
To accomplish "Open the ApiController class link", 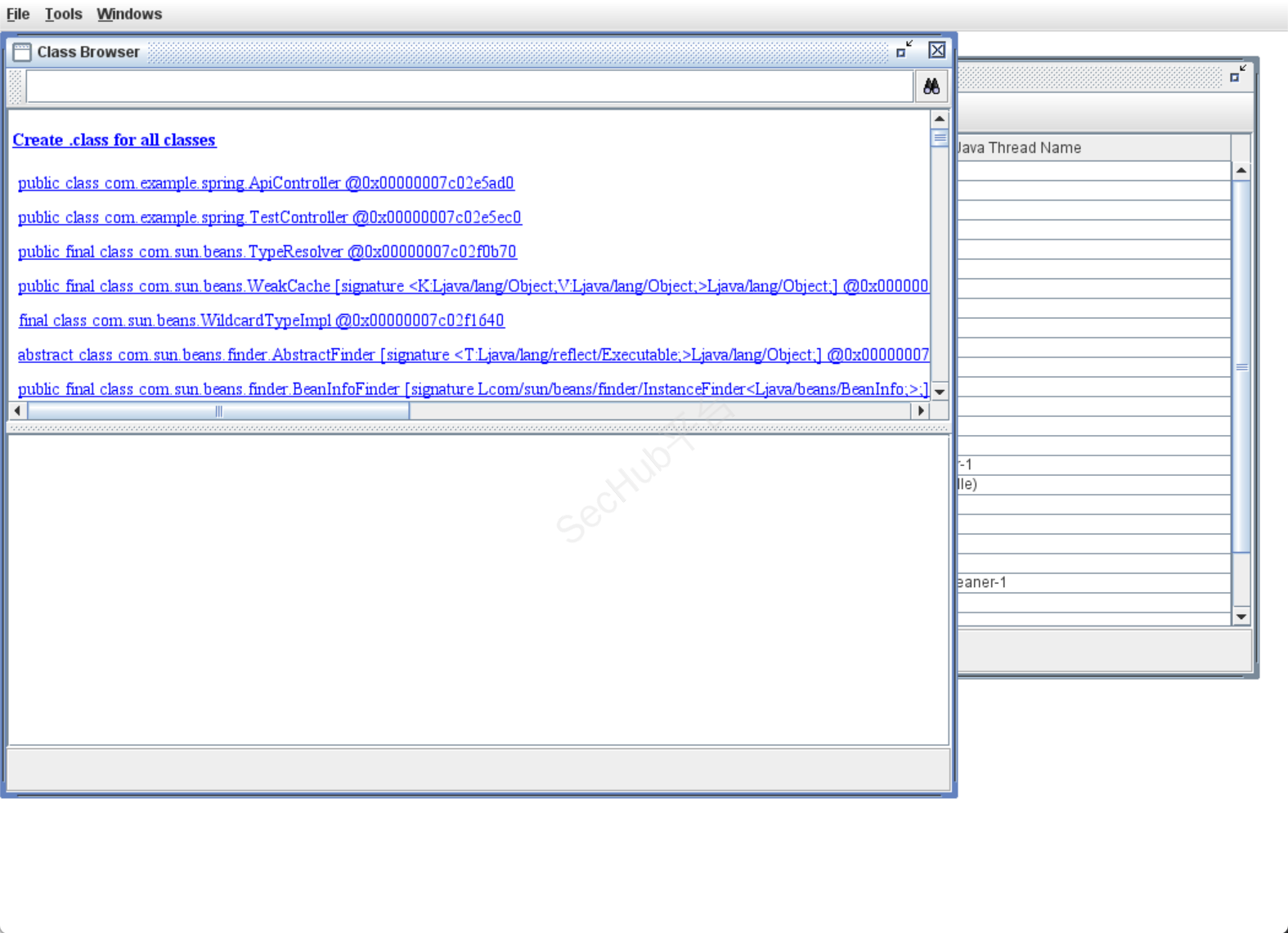I will (x=266, y=183).
